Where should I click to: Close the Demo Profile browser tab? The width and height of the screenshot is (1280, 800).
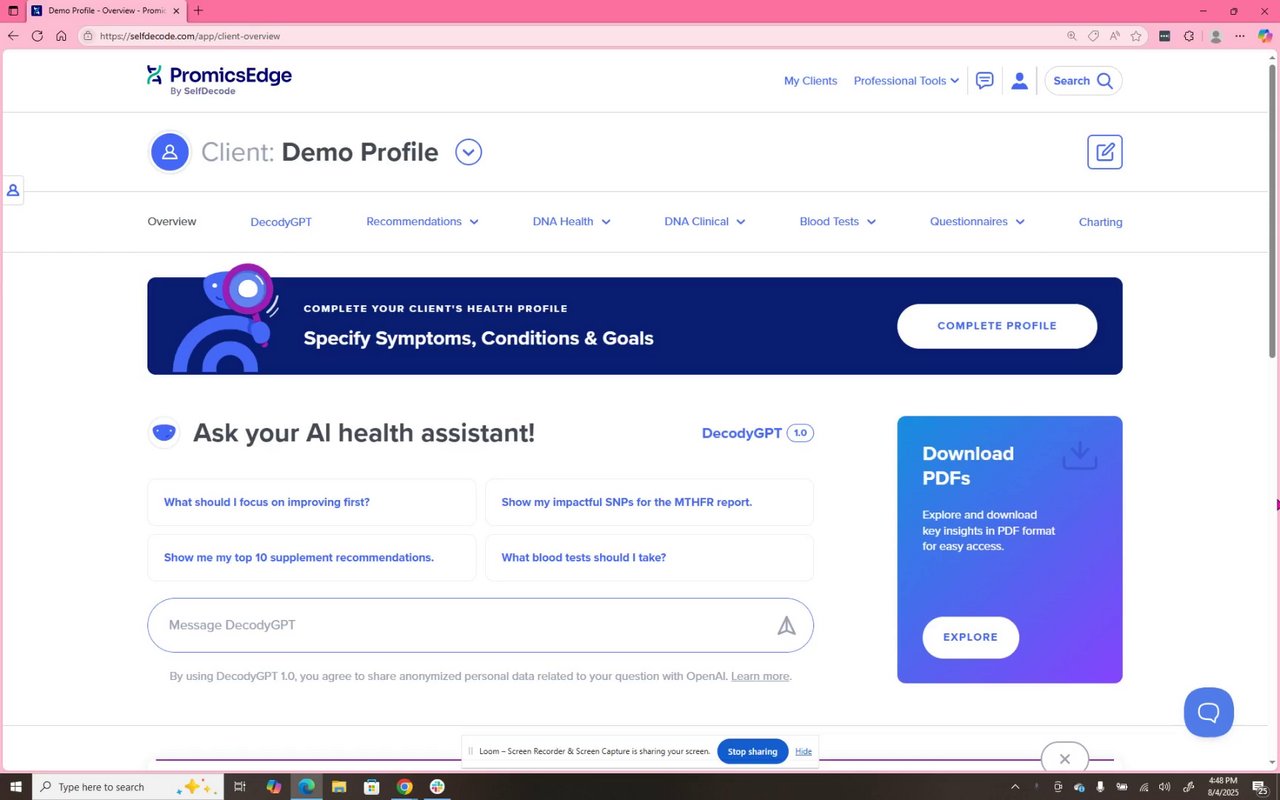point(176,11)
